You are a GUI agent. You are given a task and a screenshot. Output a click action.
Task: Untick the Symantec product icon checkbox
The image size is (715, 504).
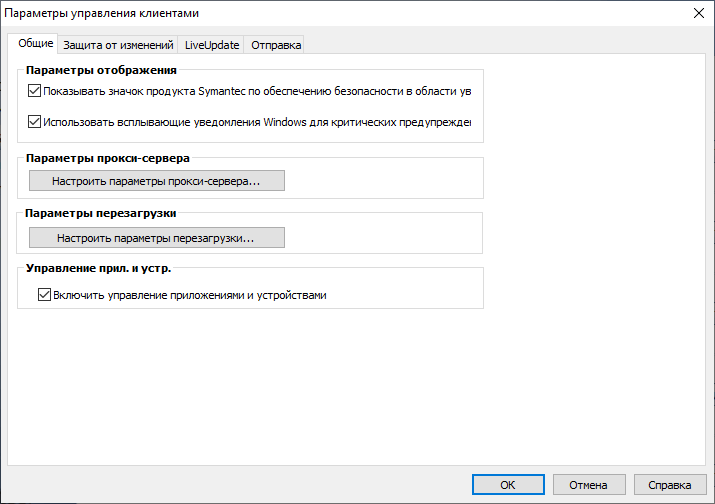pos(35,91)
